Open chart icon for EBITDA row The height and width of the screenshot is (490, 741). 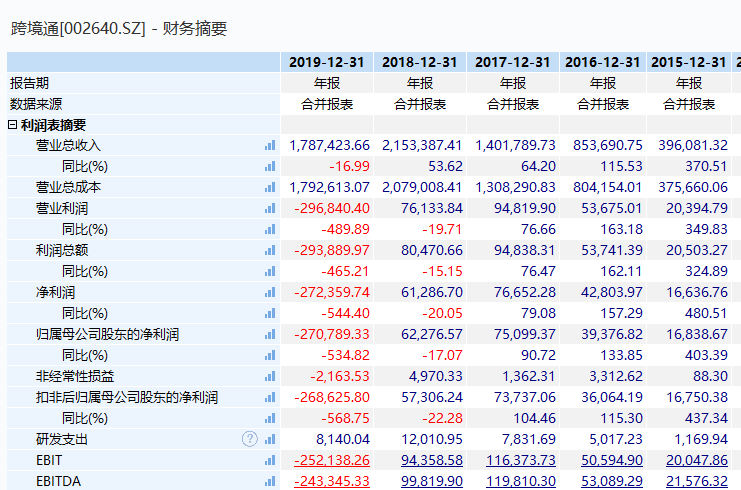pos(270,481)
